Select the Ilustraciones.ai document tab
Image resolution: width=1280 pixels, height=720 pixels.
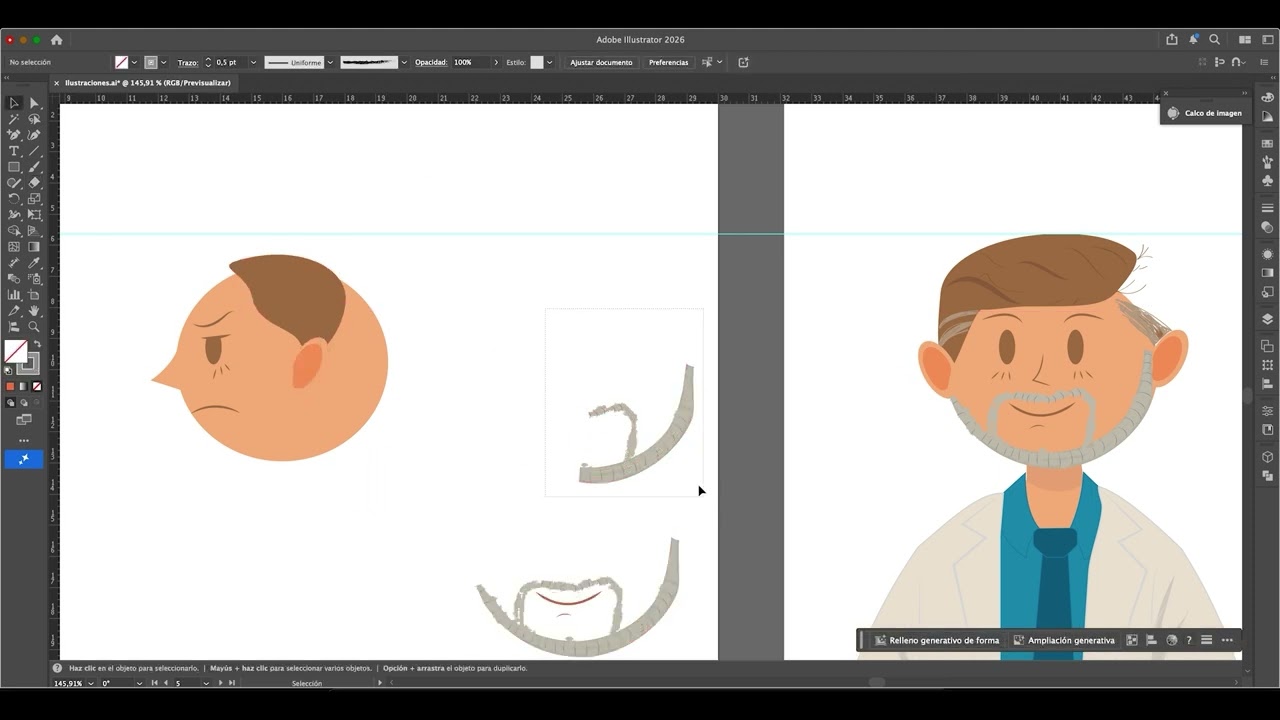[147, 83]
